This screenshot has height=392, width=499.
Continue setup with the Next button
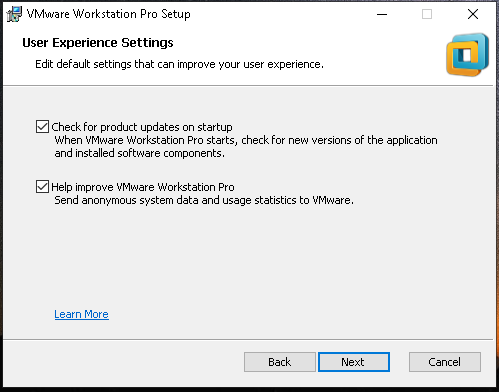354,362
